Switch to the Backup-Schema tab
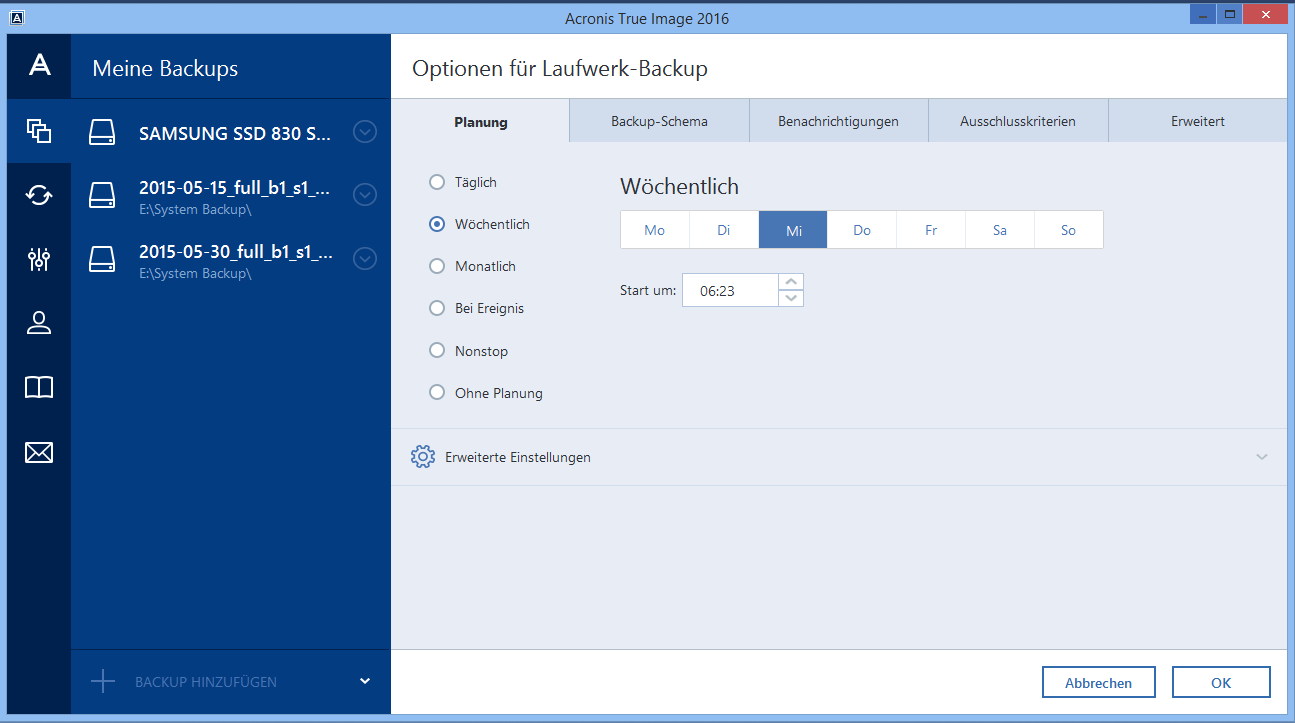Image resolution: width=1295 pixels, height=723 pixels. pyautogui.click(x=659, y=121)
